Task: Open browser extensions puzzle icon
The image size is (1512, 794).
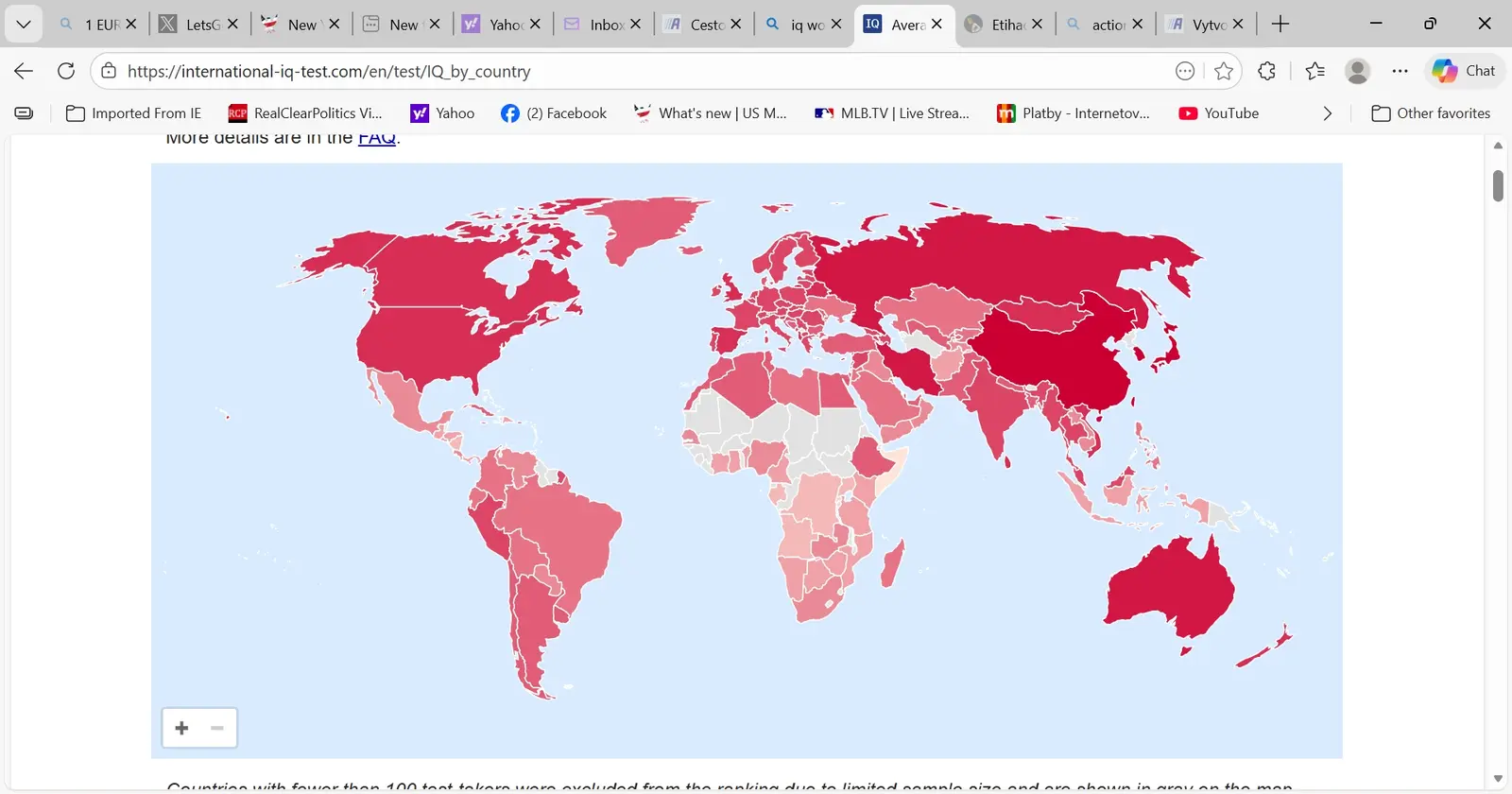Action: pyautogui.click(x=1267, y=71)
